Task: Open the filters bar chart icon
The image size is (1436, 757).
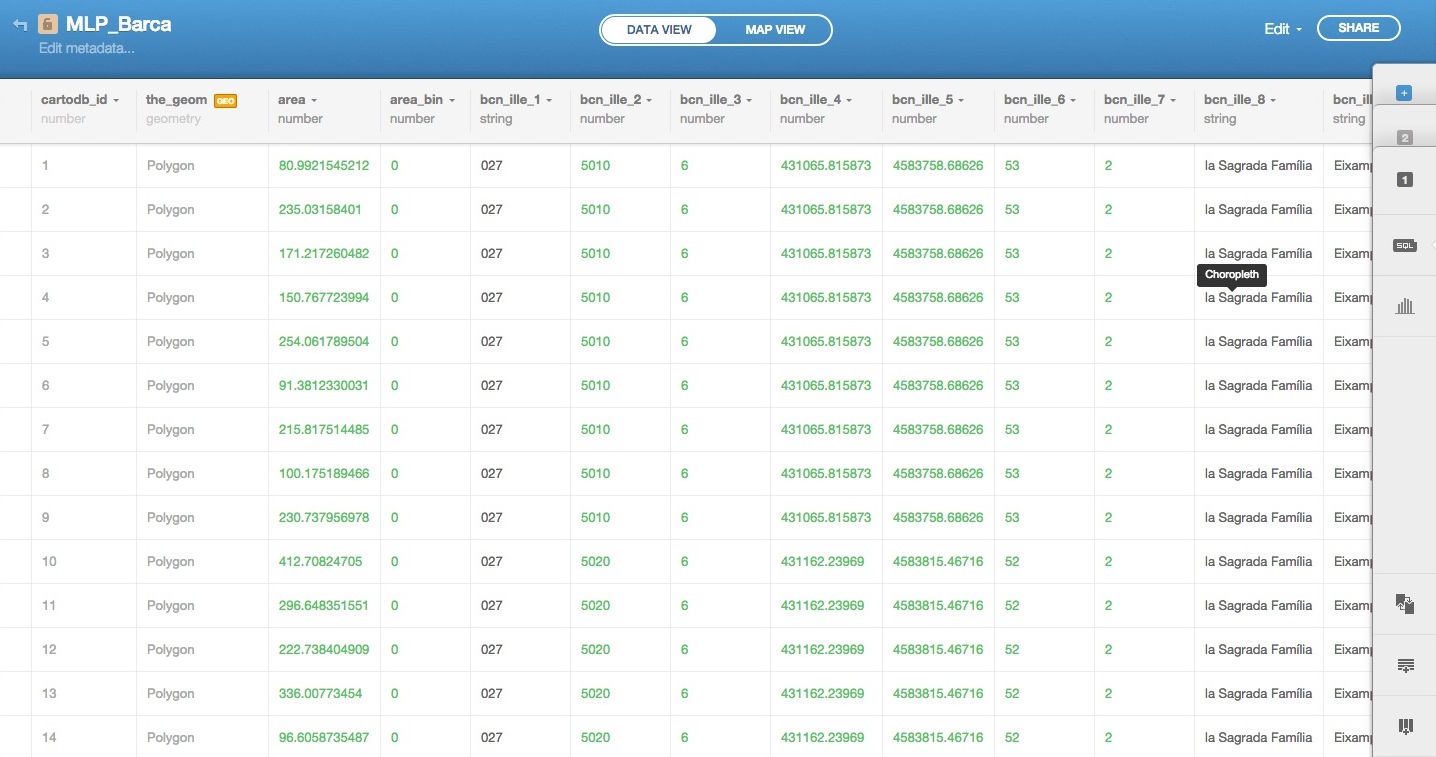Action: pos(1405,306)
